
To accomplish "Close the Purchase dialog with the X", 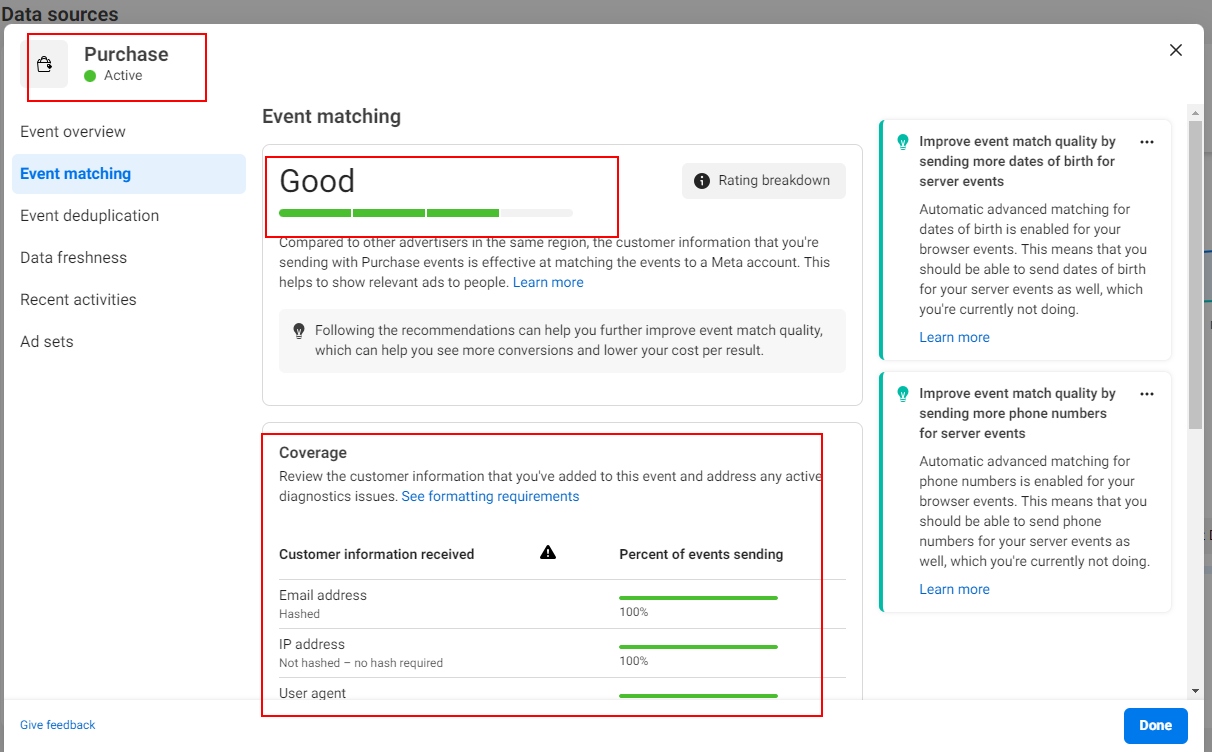I will 1175,51.
